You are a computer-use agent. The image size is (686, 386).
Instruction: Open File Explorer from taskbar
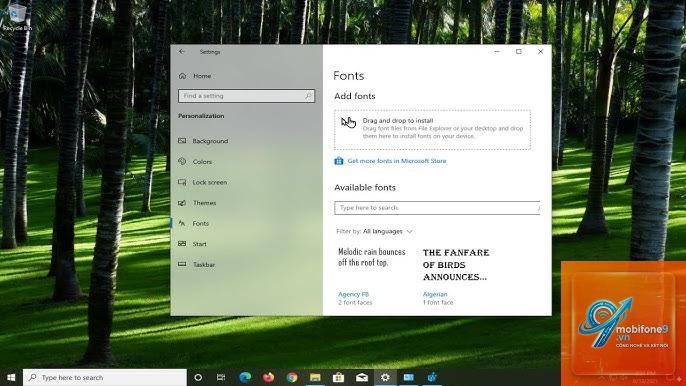click(315, 377)
